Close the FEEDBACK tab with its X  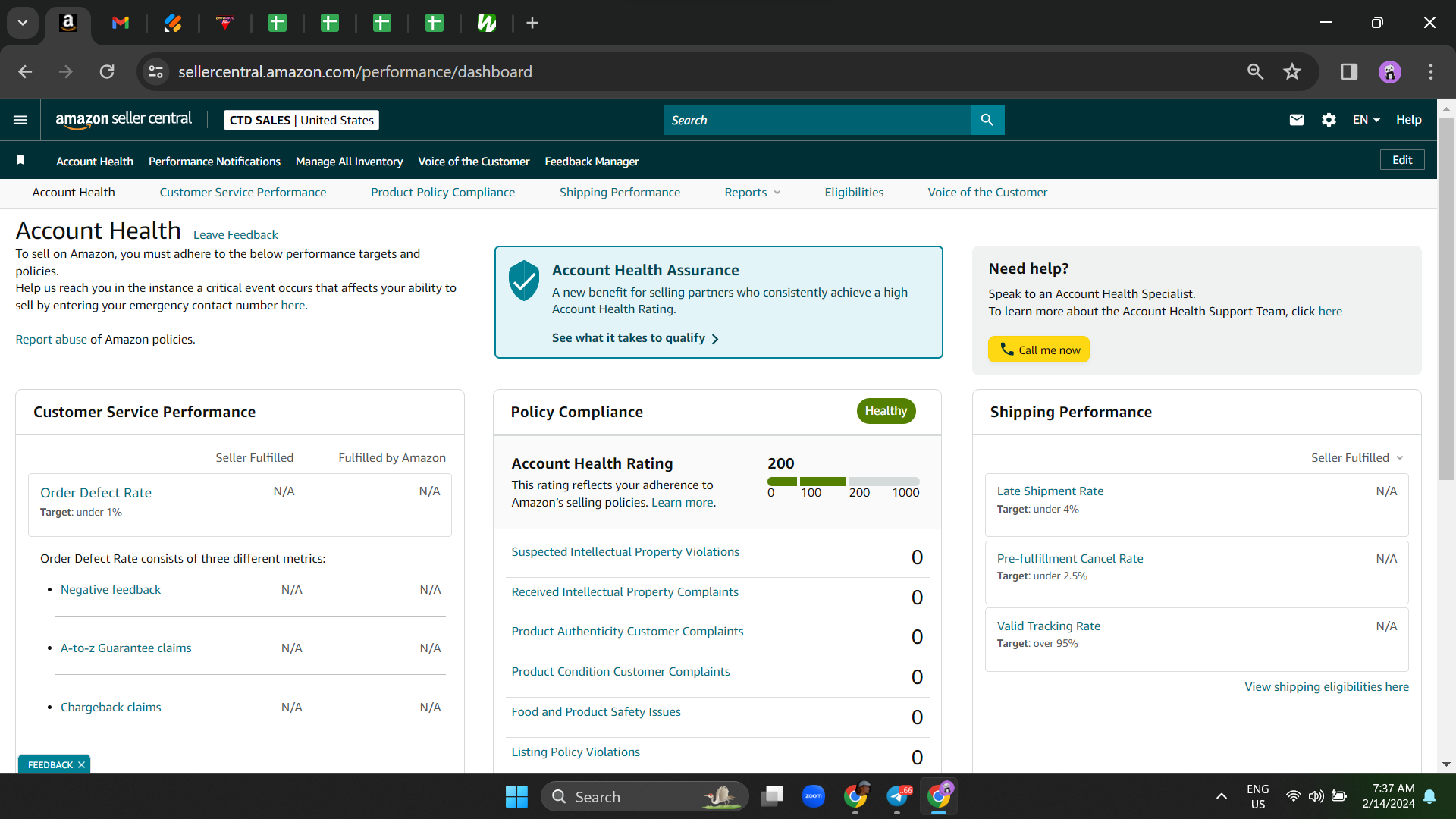(x=81, y=764)
